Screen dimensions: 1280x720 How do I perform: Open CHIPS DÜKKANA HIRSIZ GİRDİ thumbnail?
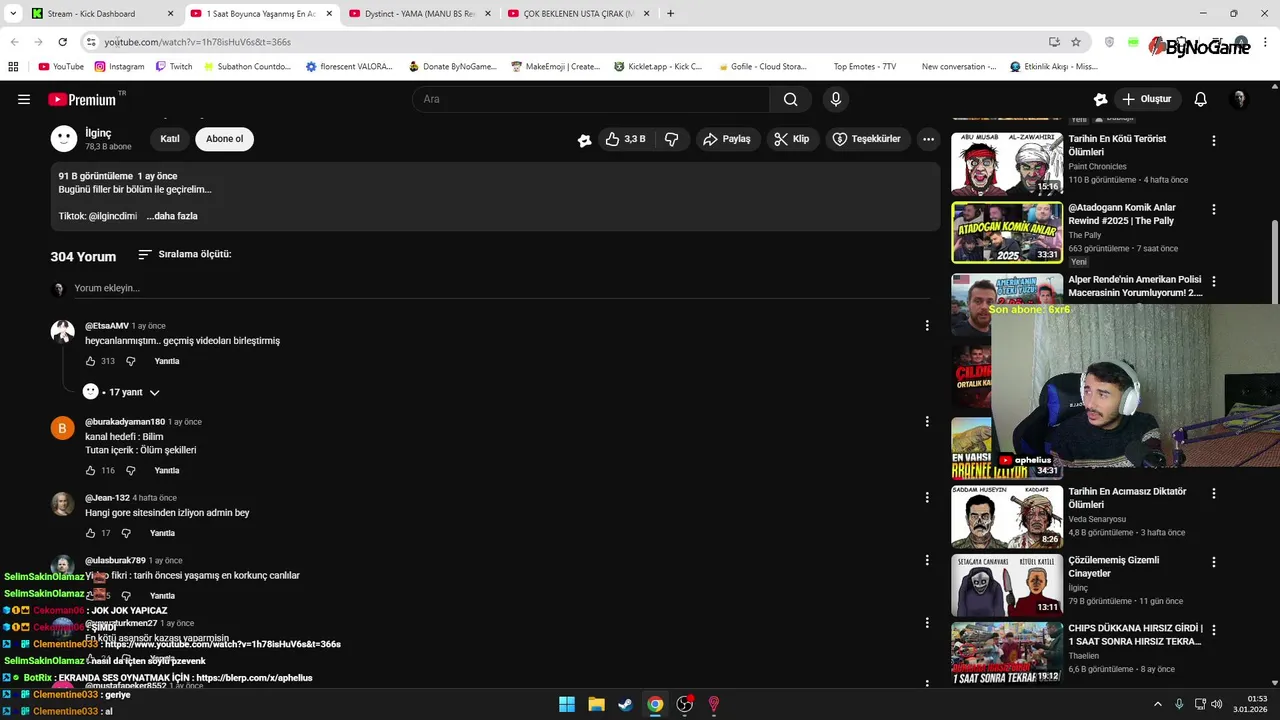(x=1006, y=653)
